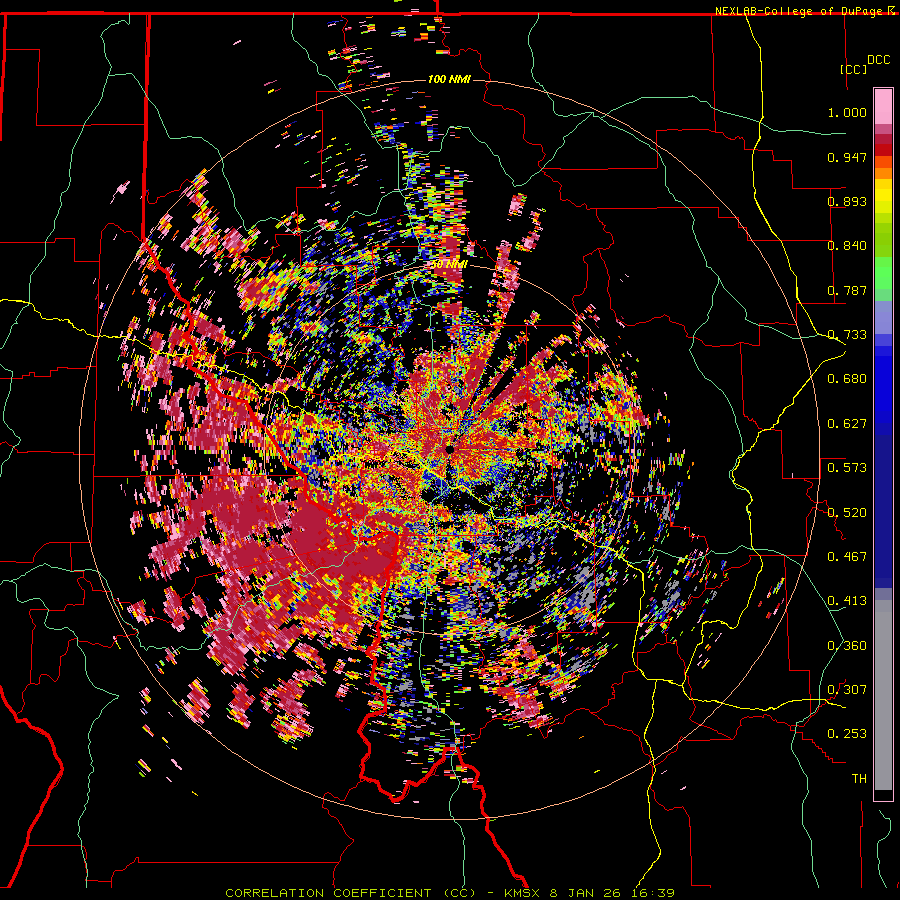This screenshot has height=900, width=900.
Task: Select the 0.520 legend value
Action: (847, 513)
